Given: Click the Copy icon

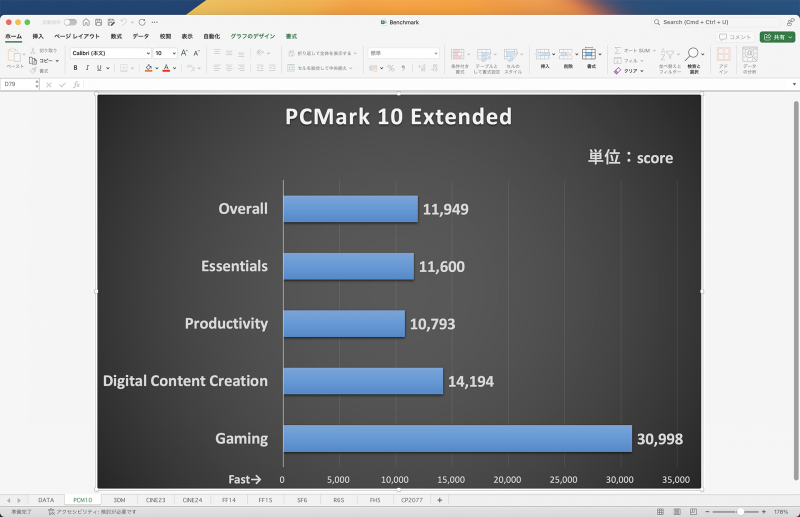Looking at the screenshot, I should [33, 61].
